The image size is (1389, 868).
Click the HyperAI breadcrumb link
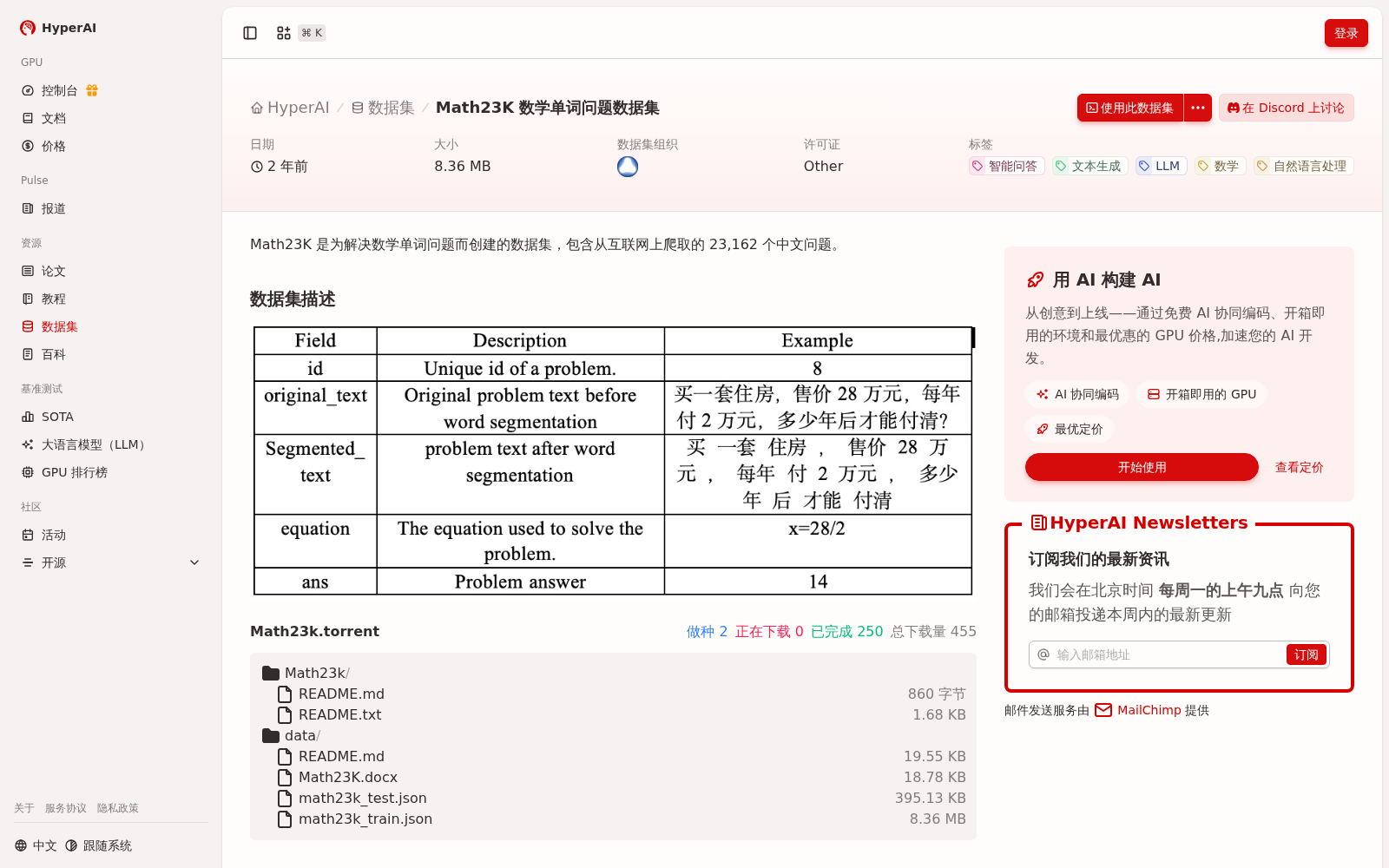click(290, 108)
